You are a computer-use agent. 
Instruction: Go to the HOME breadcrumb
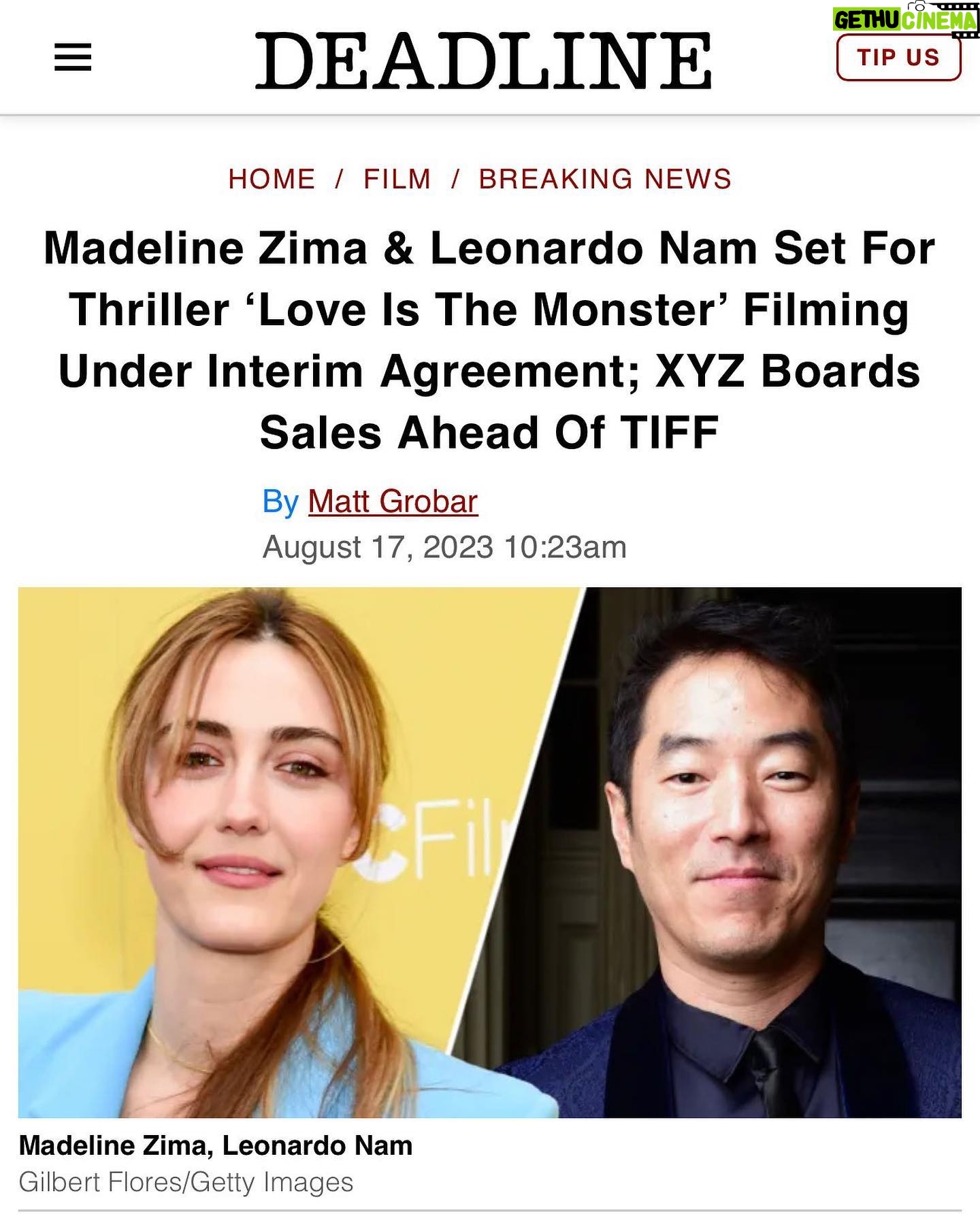[x=272, y=179]
